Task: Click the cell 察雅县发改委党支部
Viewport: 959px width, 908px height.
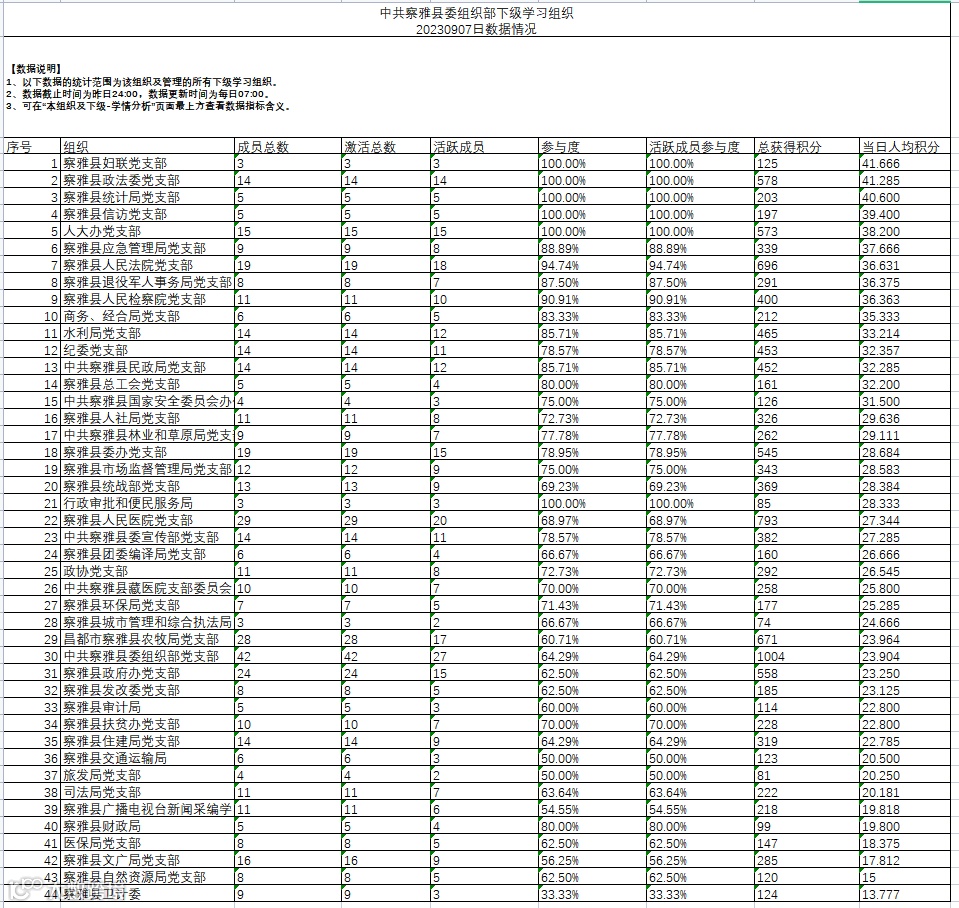Action: click(x=147, y=690)
